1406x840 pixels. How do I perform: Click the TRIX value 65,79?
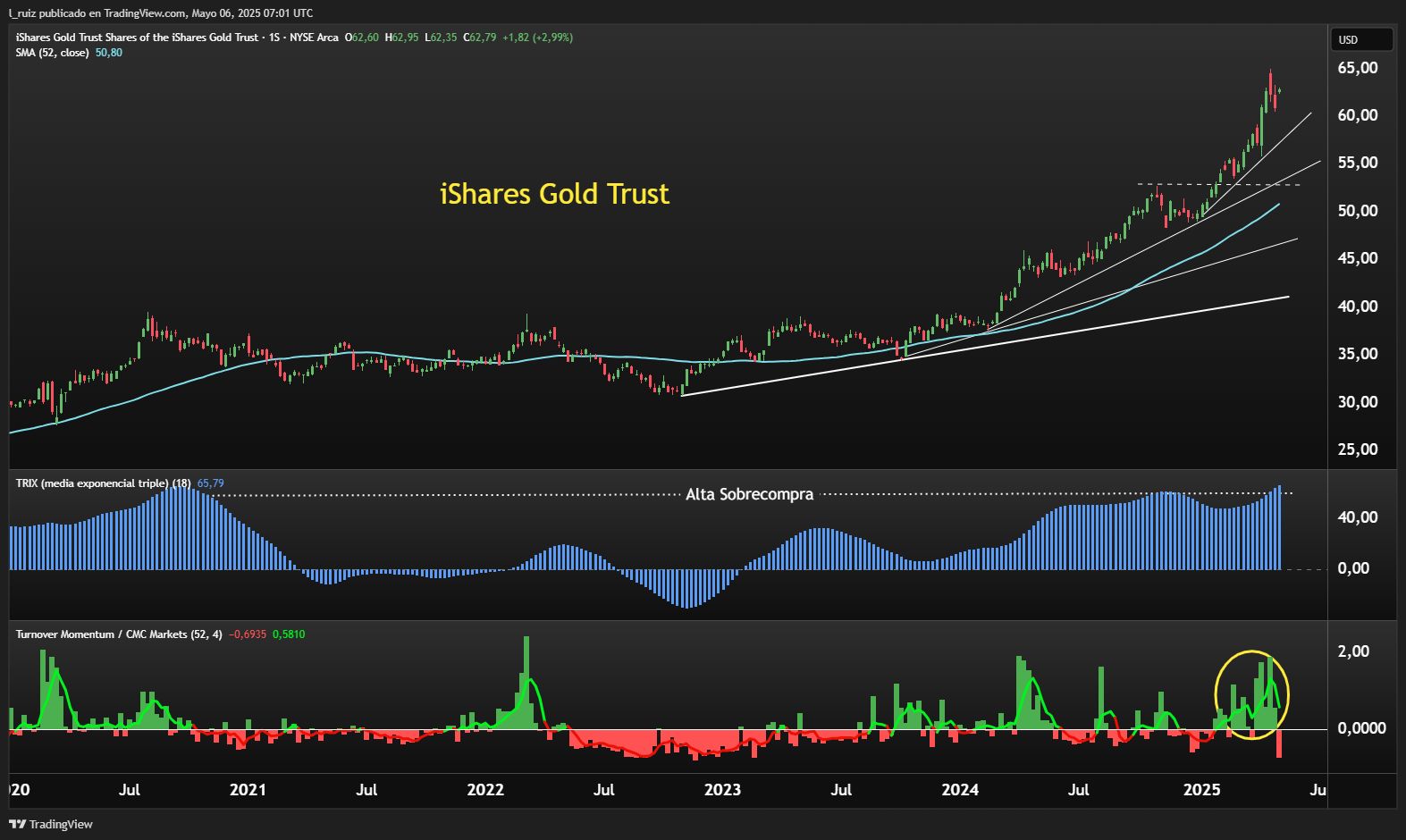pos(211,483)
